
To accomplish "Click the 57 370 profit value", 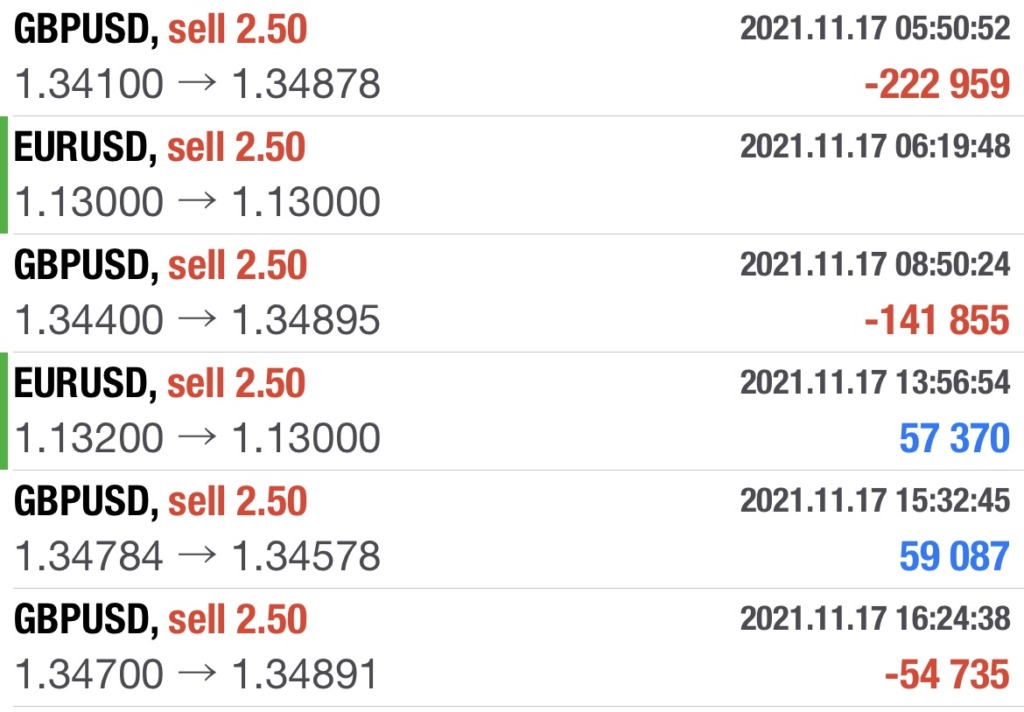I will [x=955, y=438].
